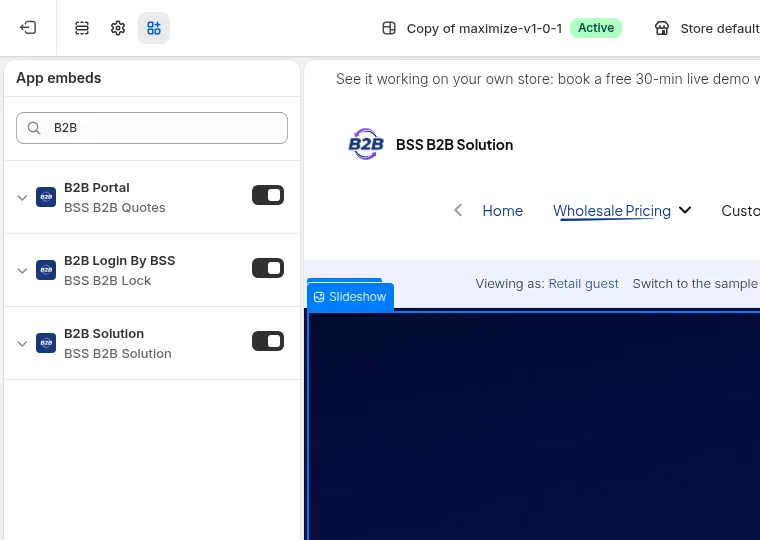Disable the B2B Portal embed toggle
Image resolution: width=760 pixels, height=540 pixels.
click(268, 195)
